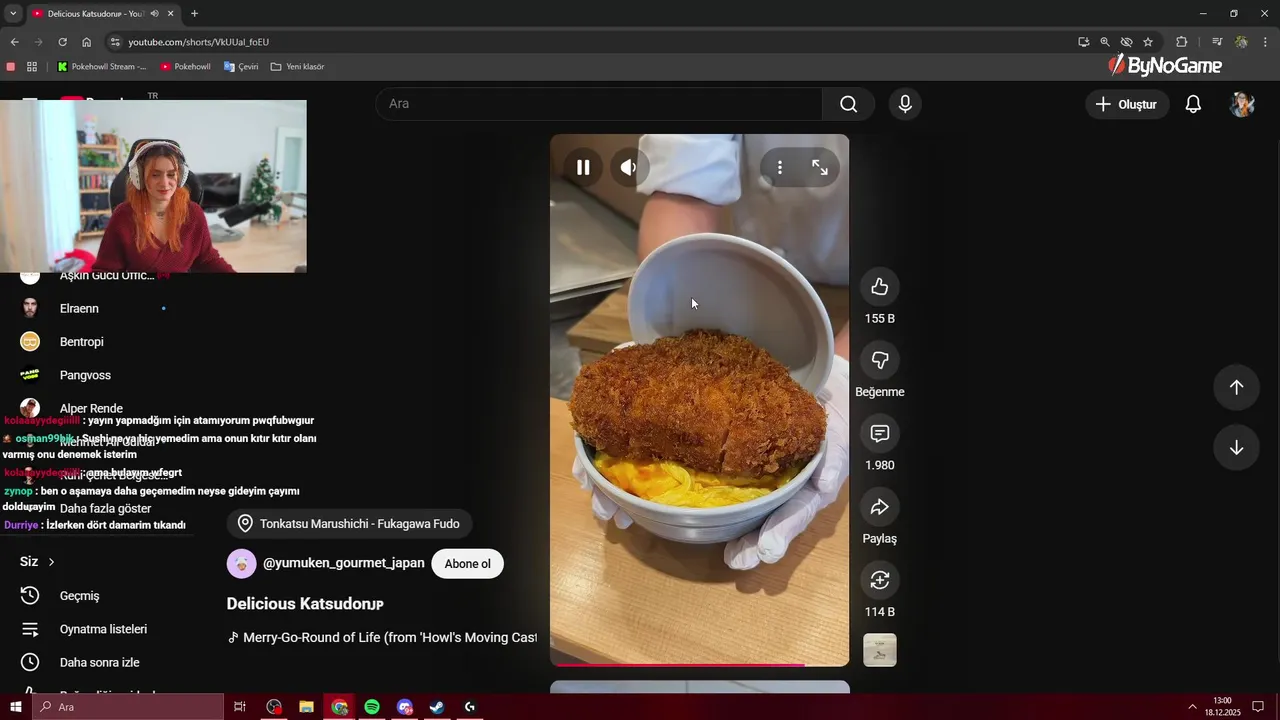The image size is (1280, 720).
Task: Open the Pangvoss subscription channel
Action: pyautogui.click(x=85, y=375)
